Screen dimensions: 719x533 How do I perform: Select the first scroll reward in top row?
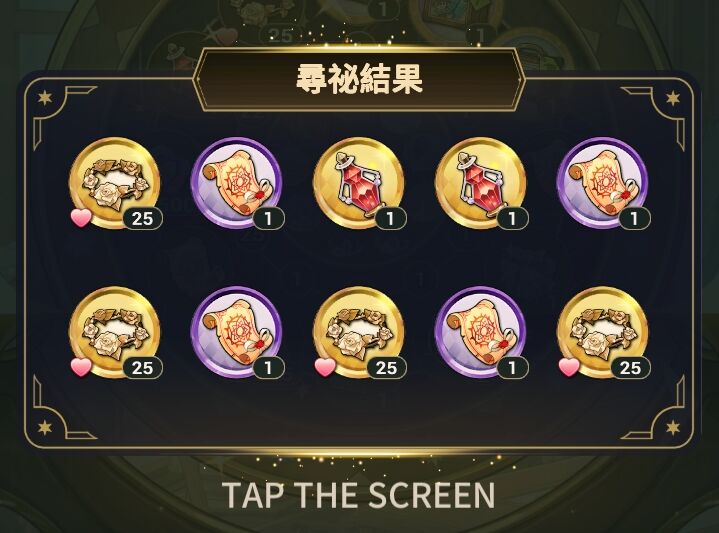coord(237,183)
